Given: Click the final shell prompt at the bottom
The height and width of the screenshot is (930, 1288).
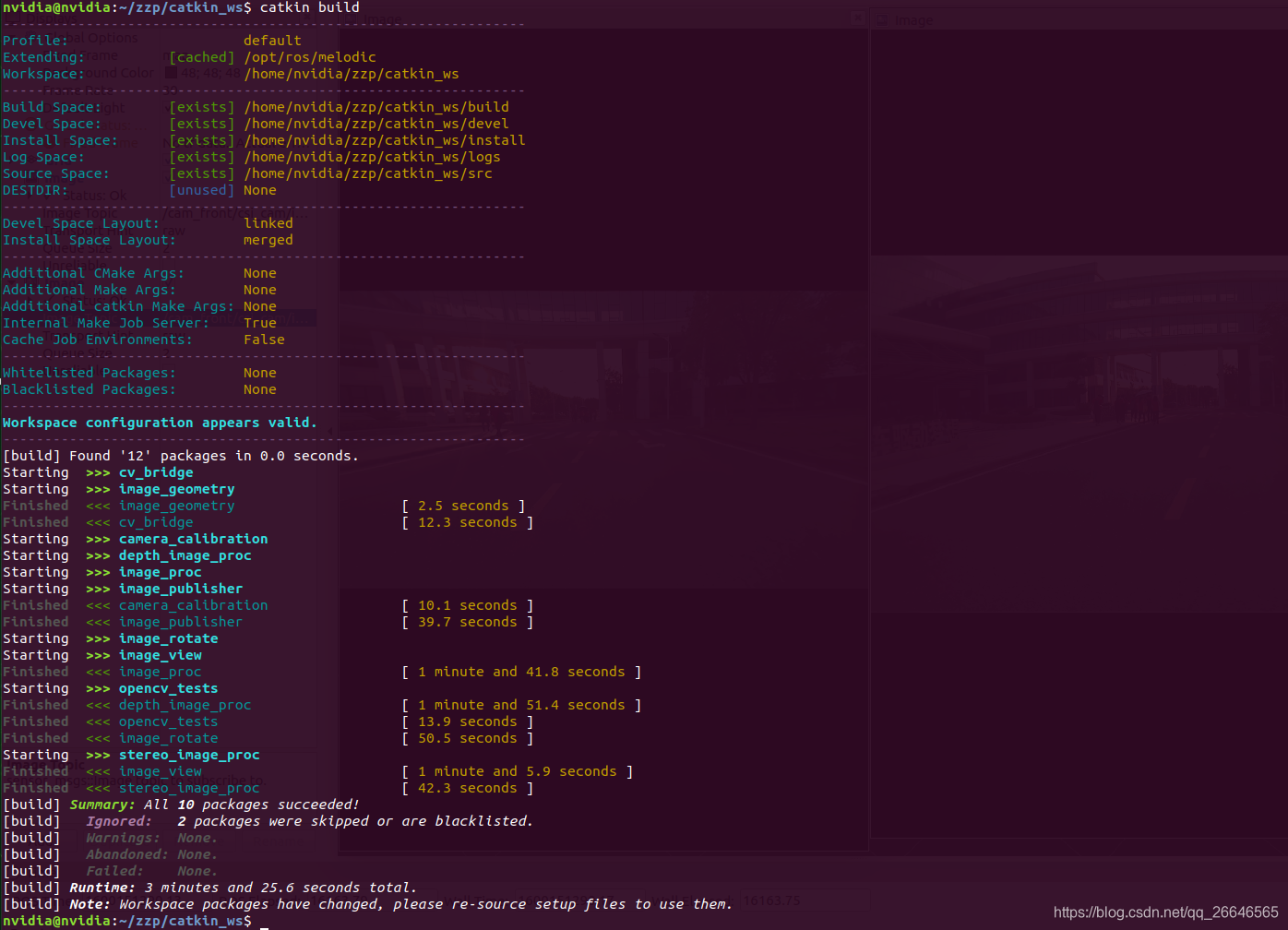Looking at the screenshot, I should (127, 921).
